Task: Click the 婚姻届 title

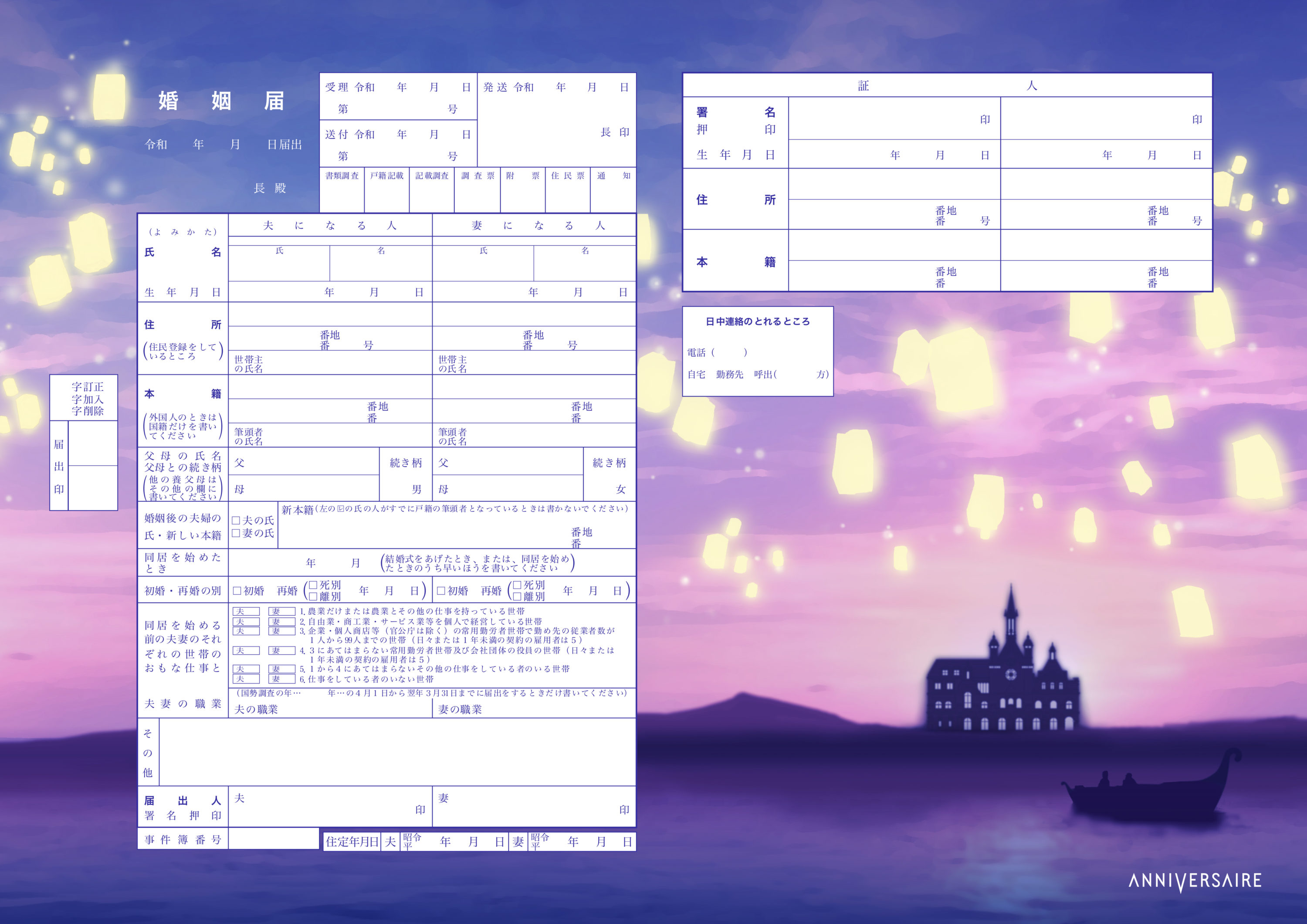Action: [x=221, y=101]
